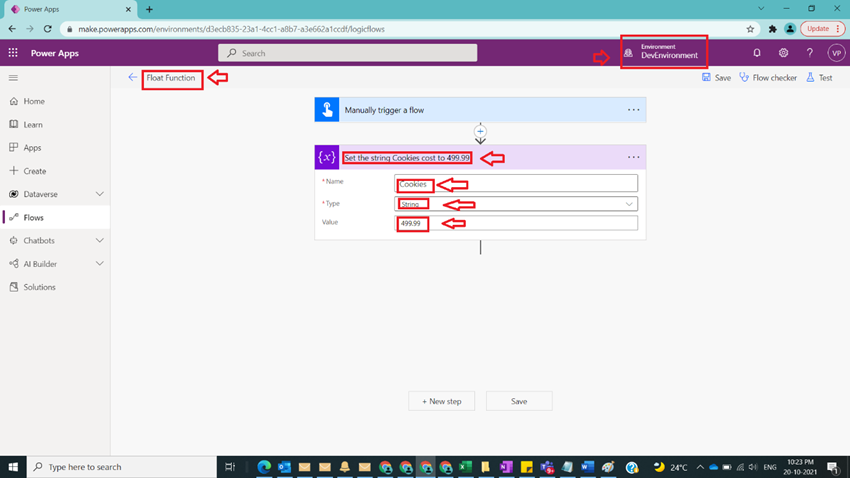This screenshot has height=478, width=850.
Task: Expand the Dataverse navigation section
Action: (x=100, y=194)
